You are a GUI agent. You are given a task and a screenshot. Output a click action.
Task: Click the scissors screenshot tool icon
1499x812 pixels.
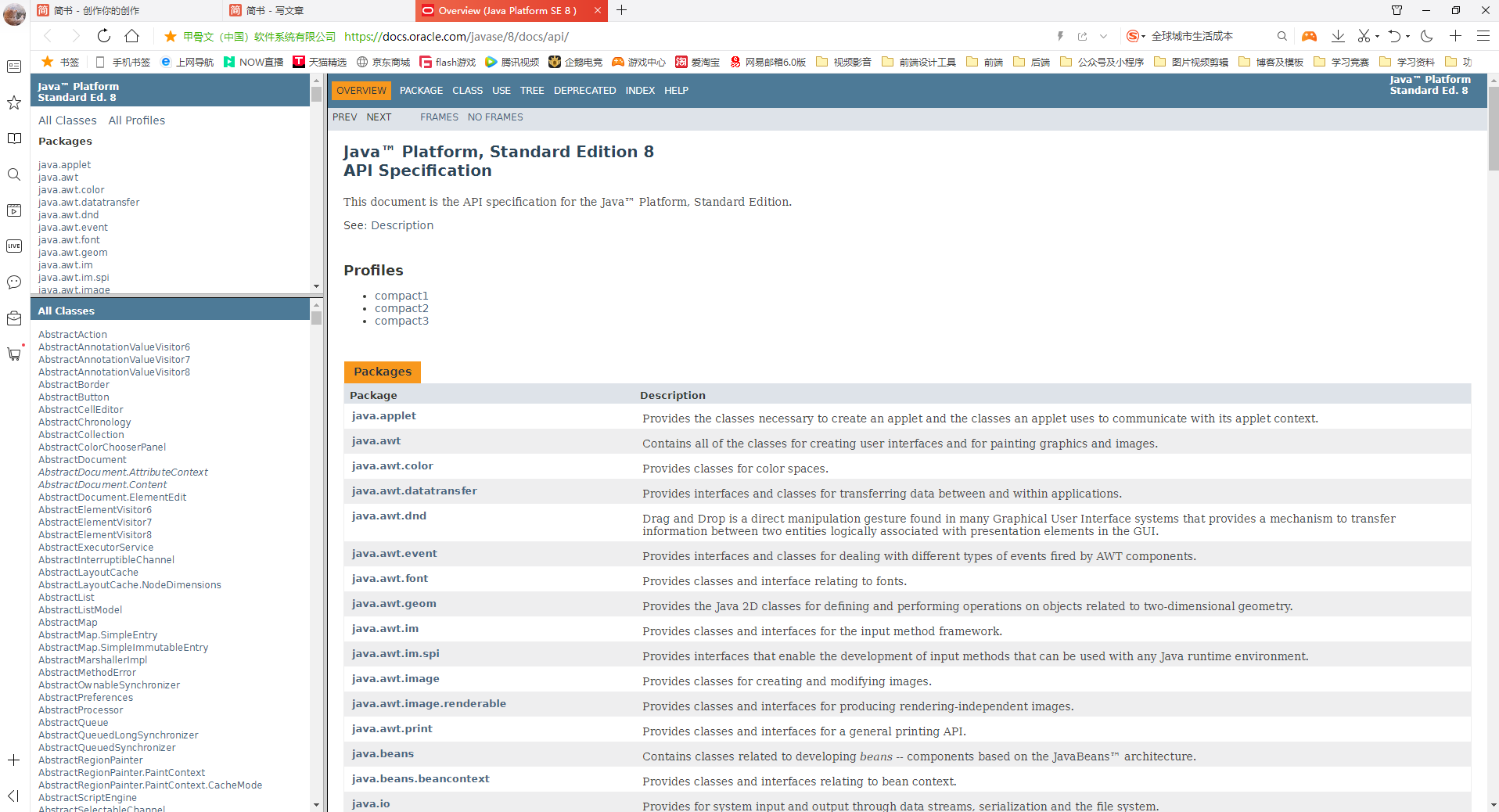click(x=1364, y=36)
